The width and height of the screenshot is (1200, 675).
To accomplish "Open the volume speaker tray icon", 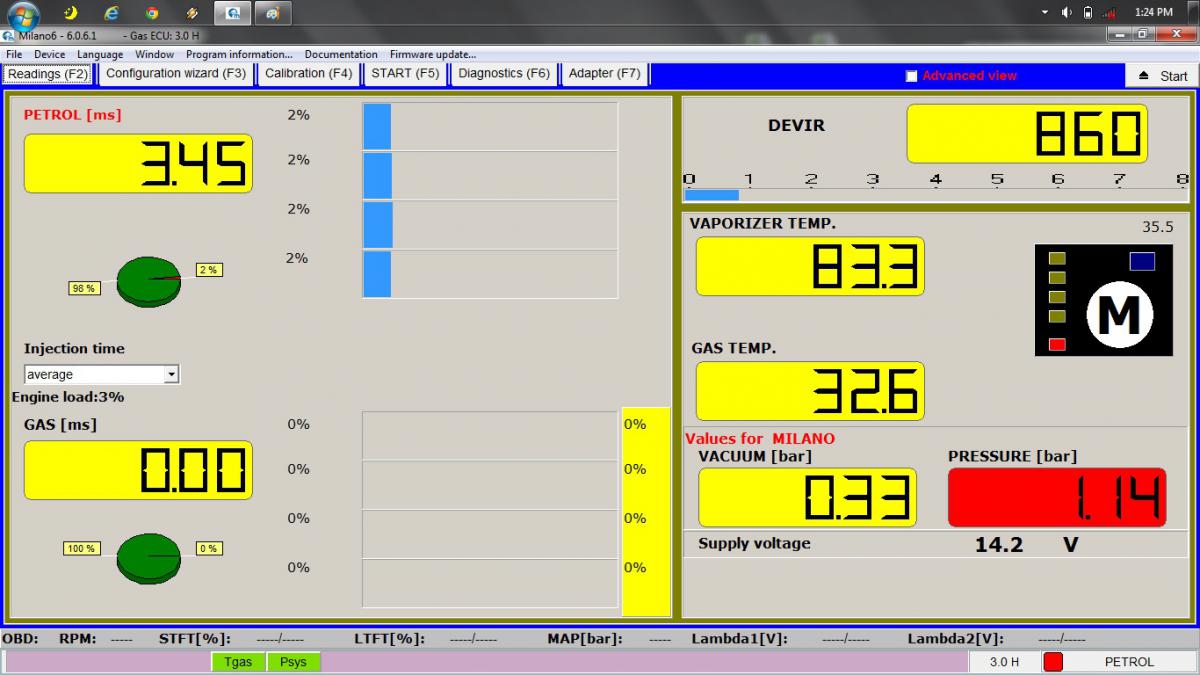I will [x=1087, y=12].
